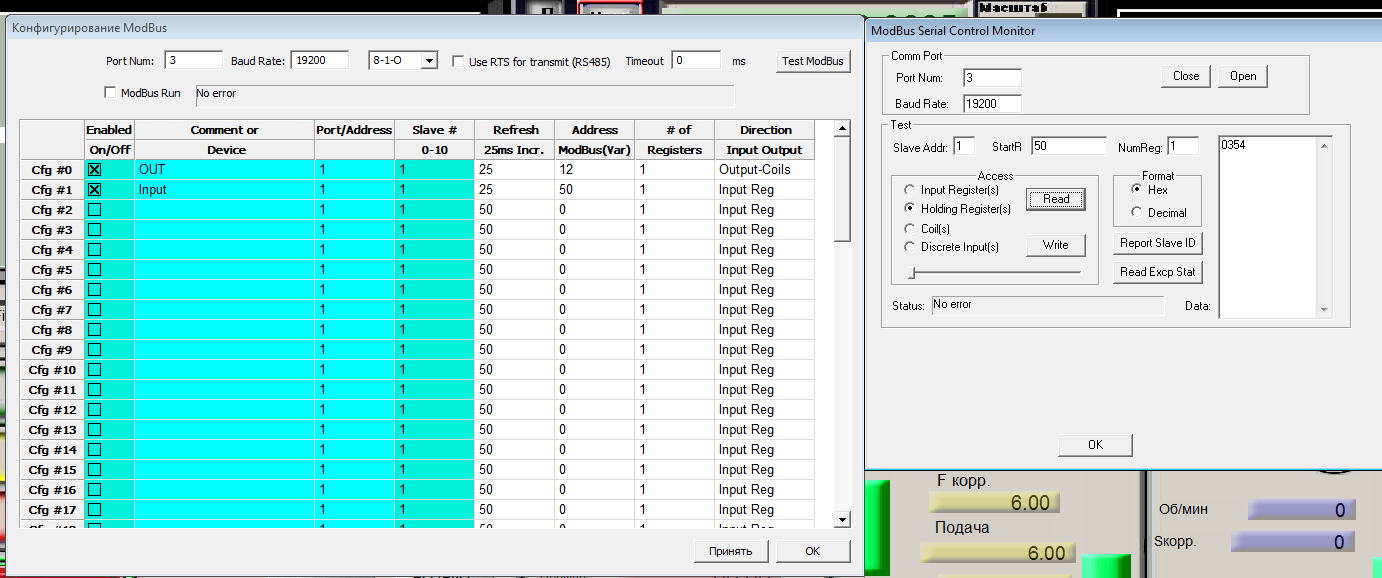Click the Write button
Screen dimensions: 1382x578
1056,245
